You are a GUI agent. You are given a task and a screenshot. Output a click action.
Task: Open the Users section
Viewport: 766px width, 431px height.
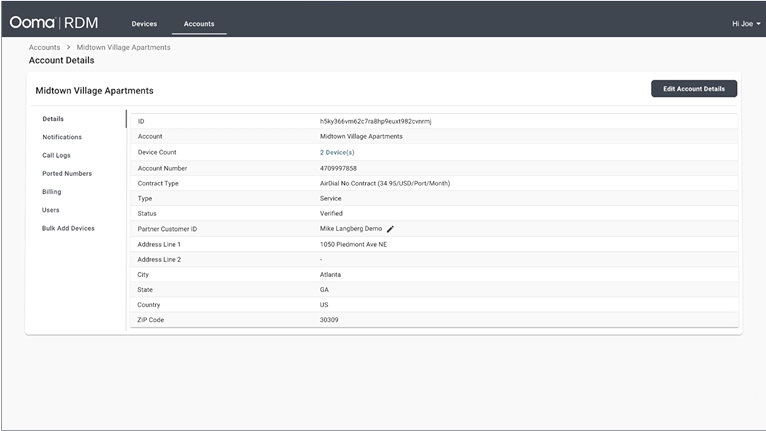(50, 210)
